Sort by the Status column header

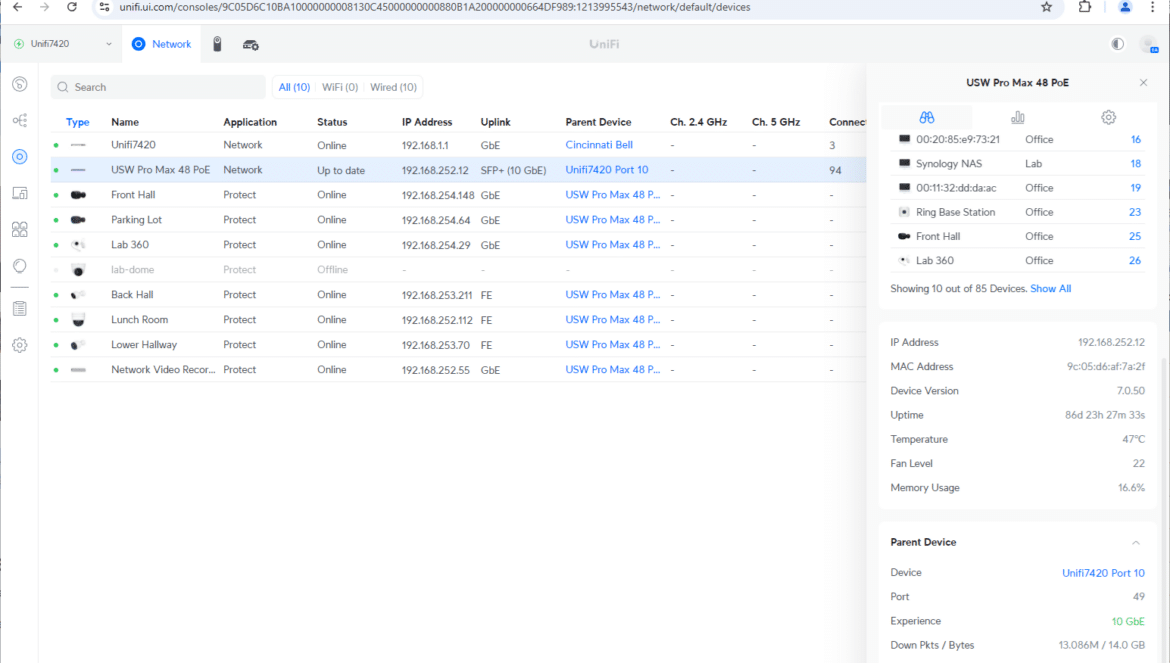coord(332,122)
